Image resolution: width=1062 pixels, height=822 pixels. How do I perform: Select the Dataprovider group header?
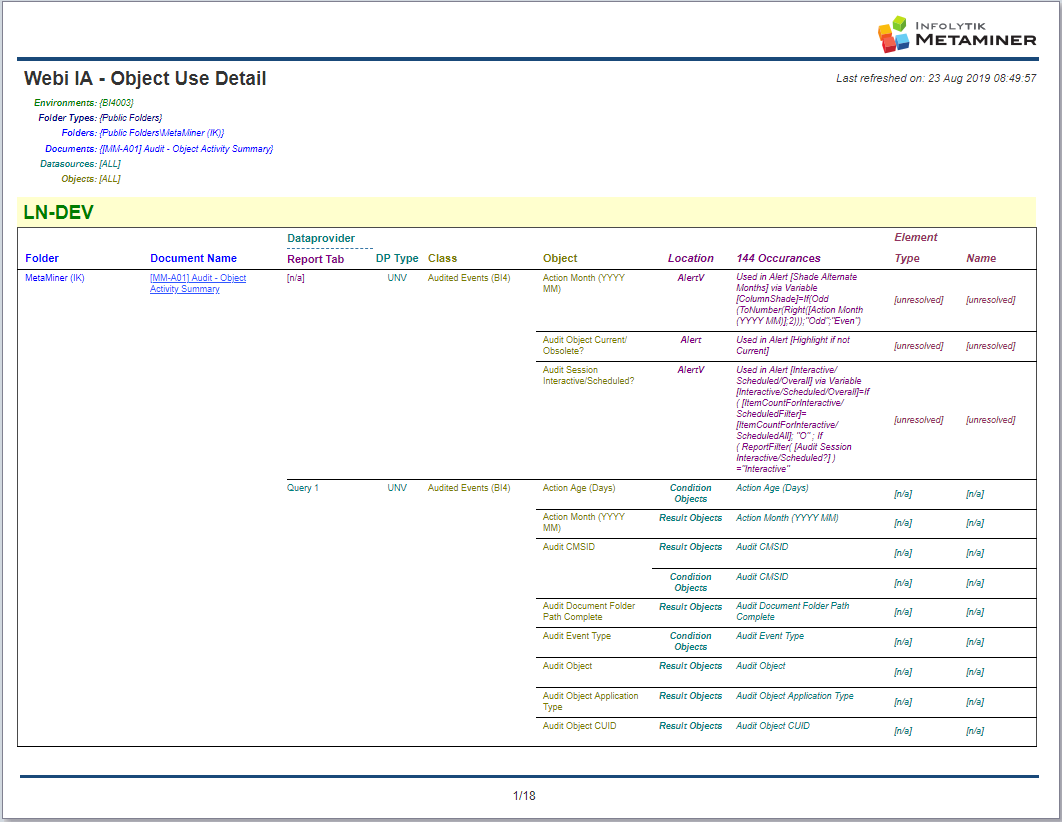click(x=321, y=238)
